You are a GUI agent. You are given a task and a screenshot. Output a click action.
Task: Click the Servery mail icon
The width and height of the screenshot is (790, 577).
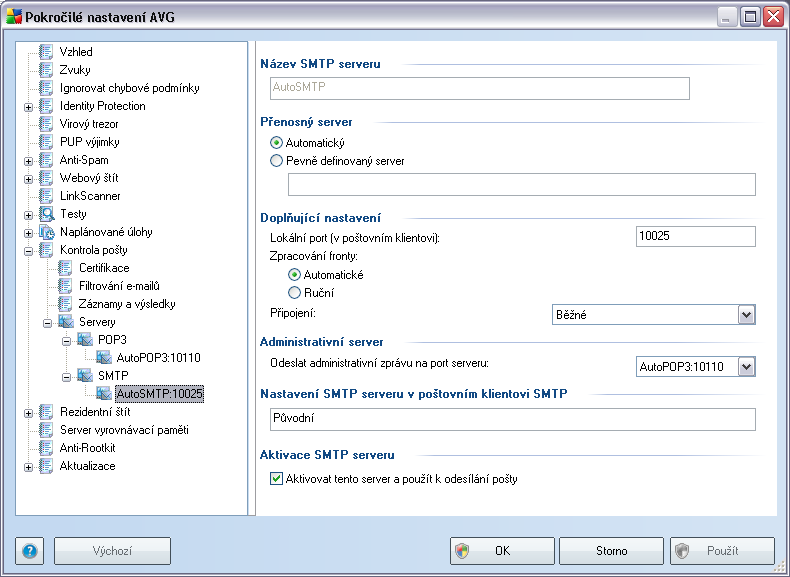(x=66, y=322)
